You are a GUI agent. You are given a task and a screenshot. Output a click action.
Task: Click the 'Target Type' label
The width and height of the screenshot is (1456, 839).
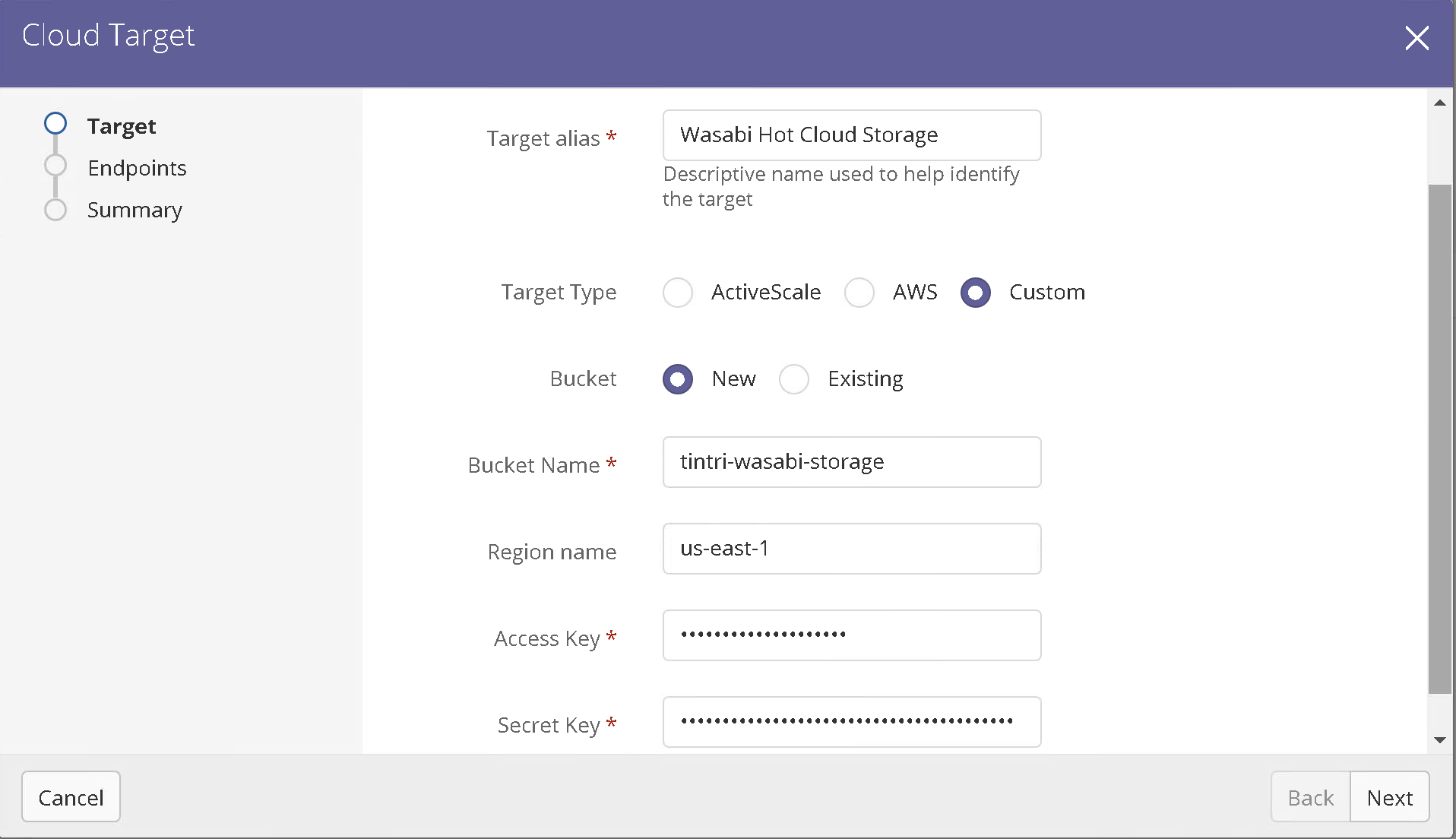coord(559,293)
